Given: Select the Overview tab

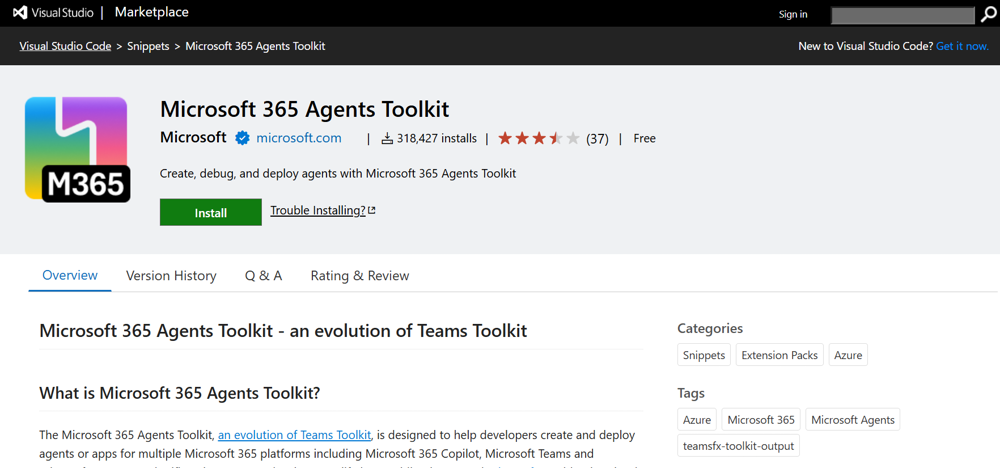Looking at the screenshot, I should coord(70,276).
